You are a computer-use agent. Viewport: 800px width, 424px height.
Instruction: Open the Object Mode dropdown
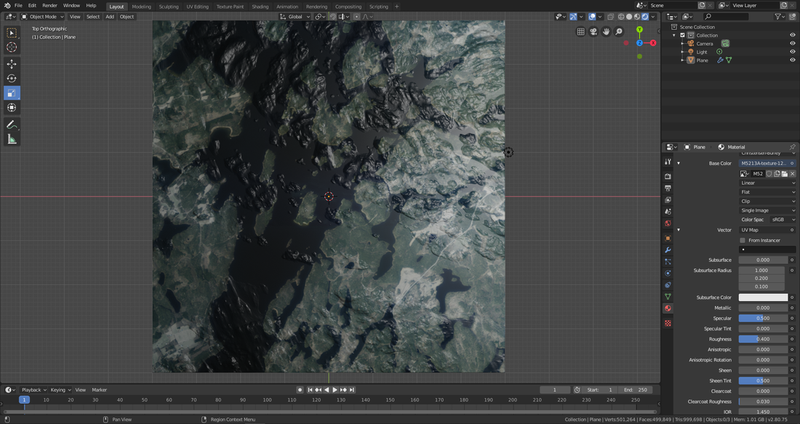tap(42, 17)
